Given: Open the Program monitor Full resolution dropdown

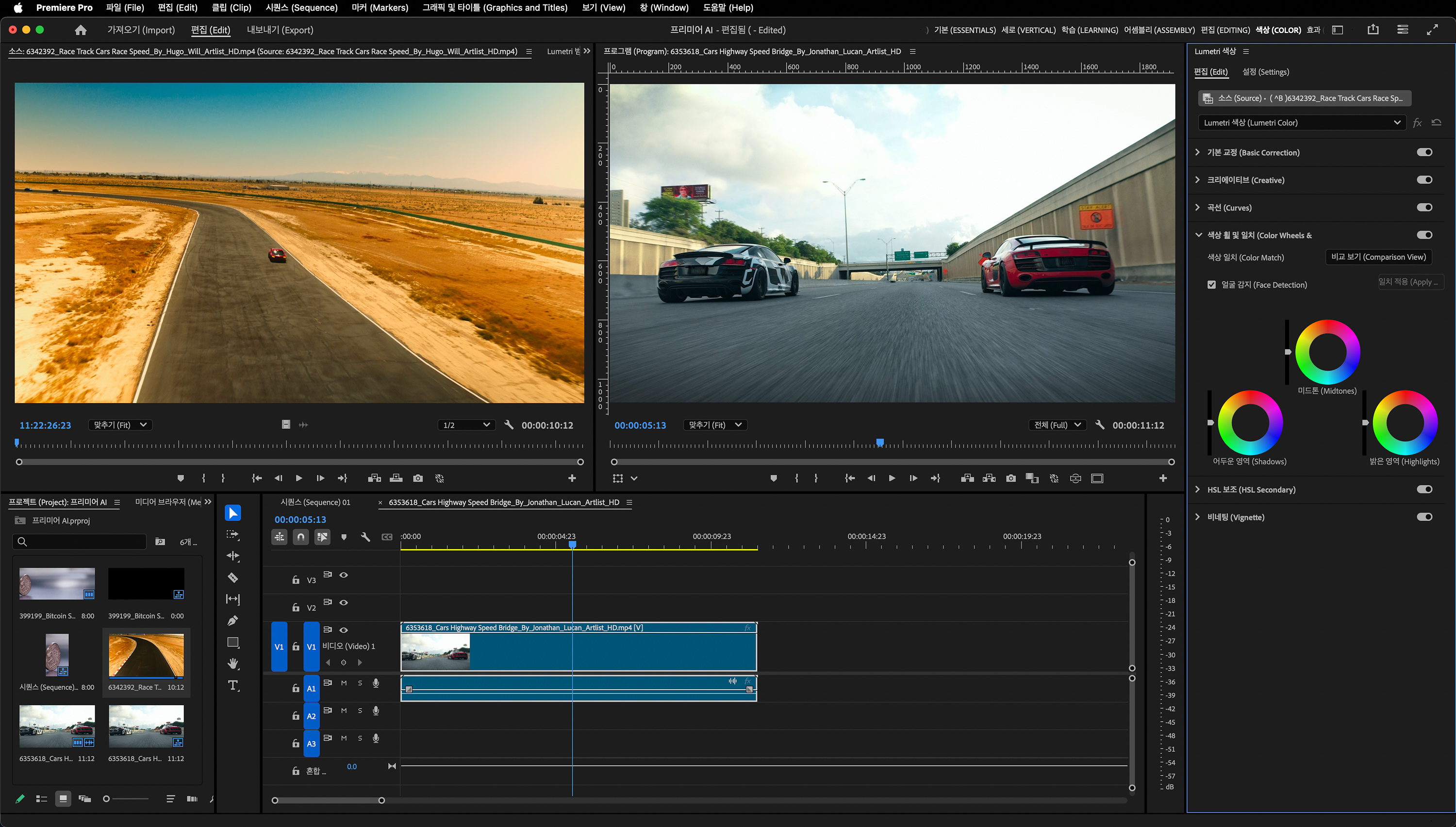Looking at the screenshot, I should [x=1057, y=425].
